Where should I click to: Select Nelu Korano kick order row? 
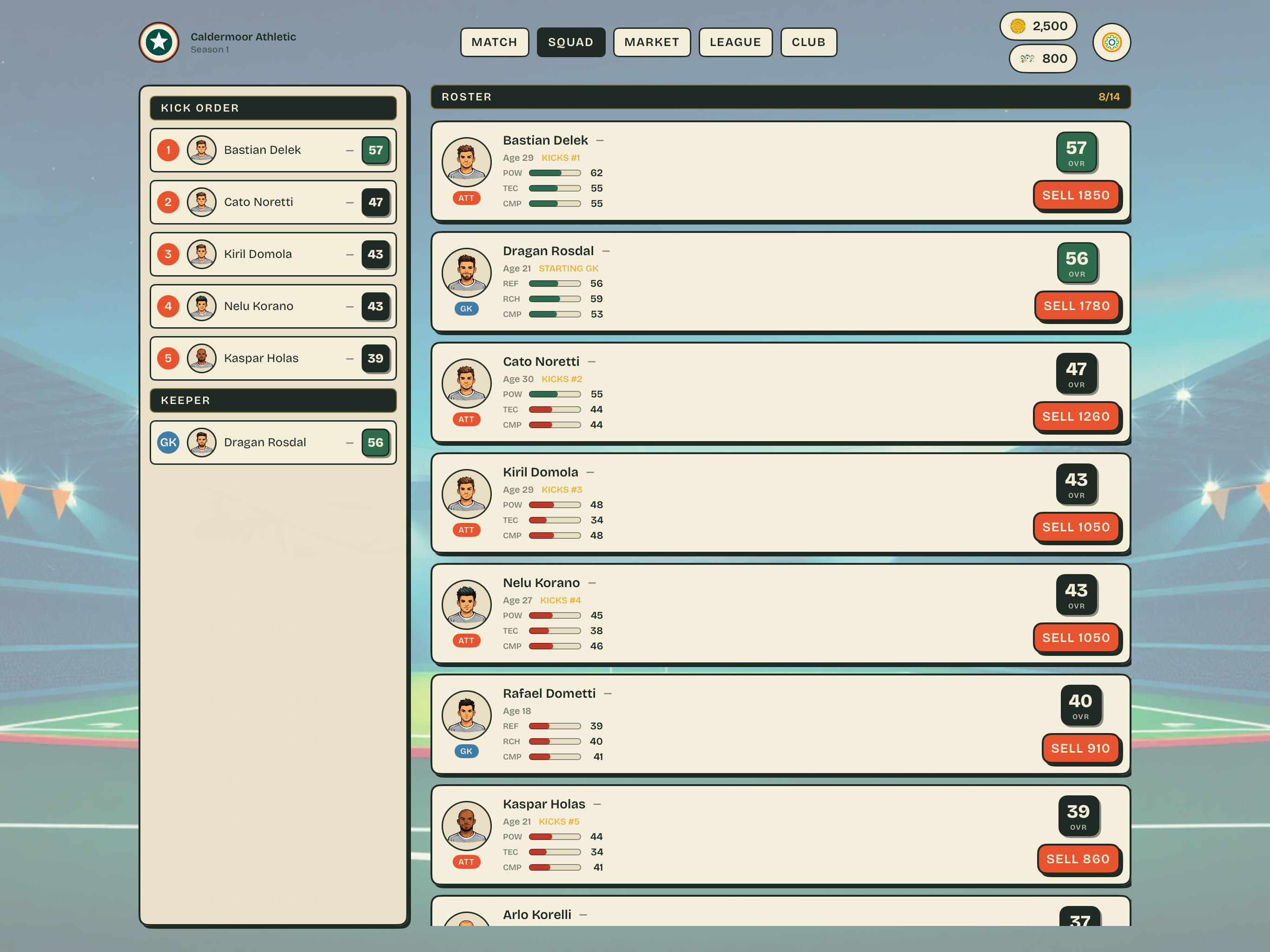tap(273, 306)
